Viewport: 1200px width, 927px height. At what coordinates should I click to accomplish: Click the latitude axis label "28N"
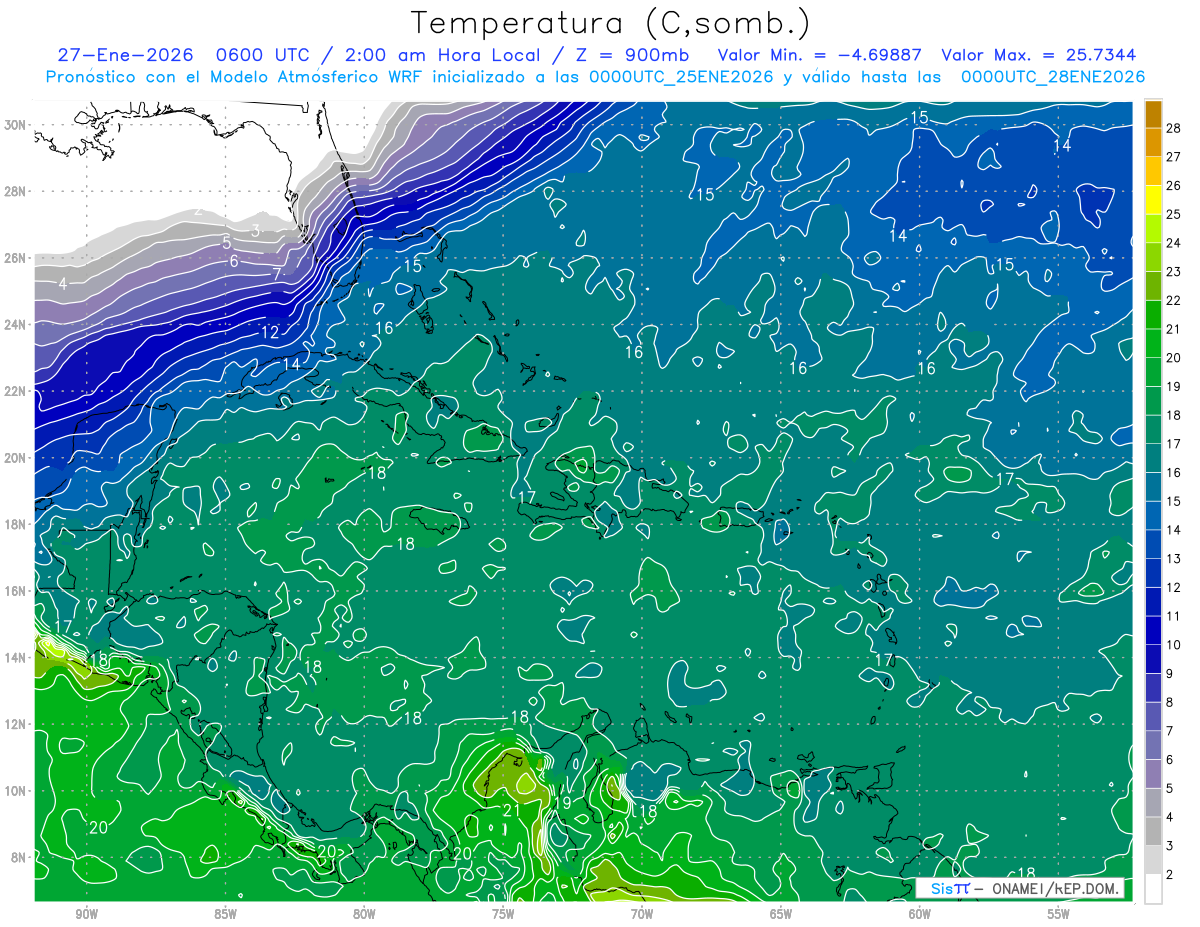pos(15,191)
